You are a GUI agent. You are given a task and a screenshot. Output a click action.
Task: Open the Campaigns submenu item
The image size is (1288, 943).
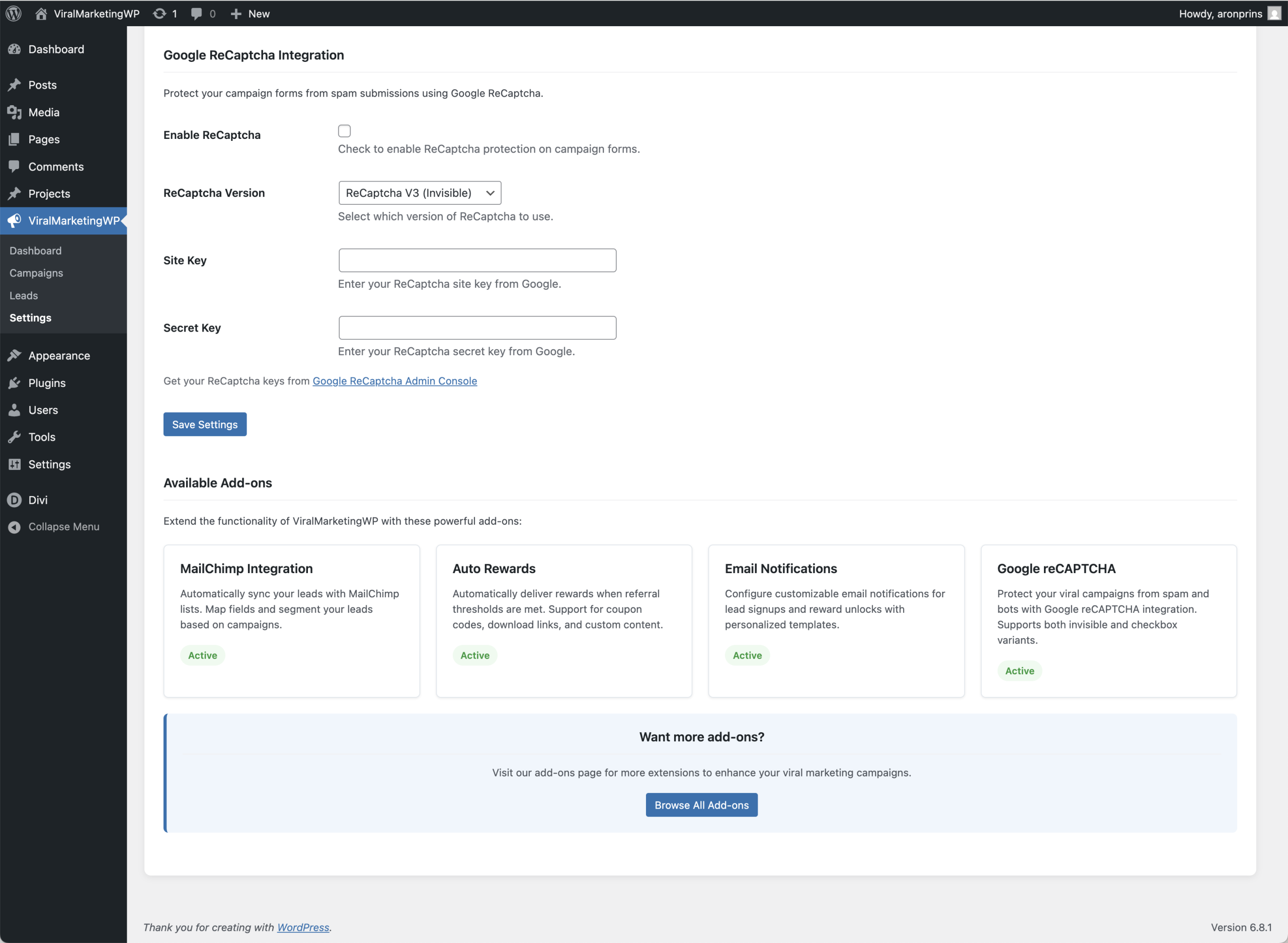[x=37, y=273]
